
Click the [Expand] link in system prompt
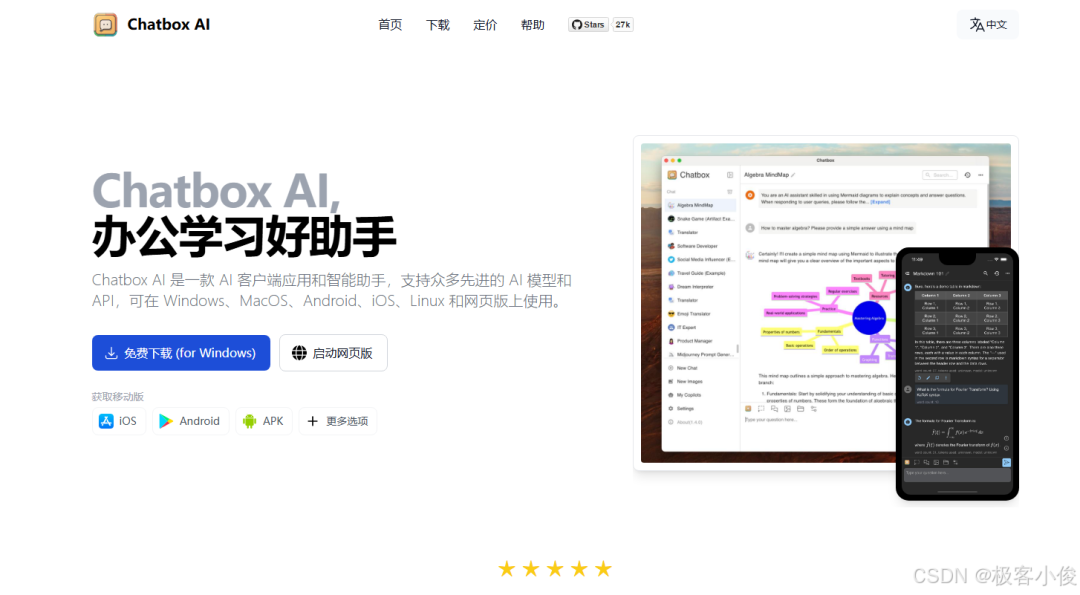click(x=880, y=202)
